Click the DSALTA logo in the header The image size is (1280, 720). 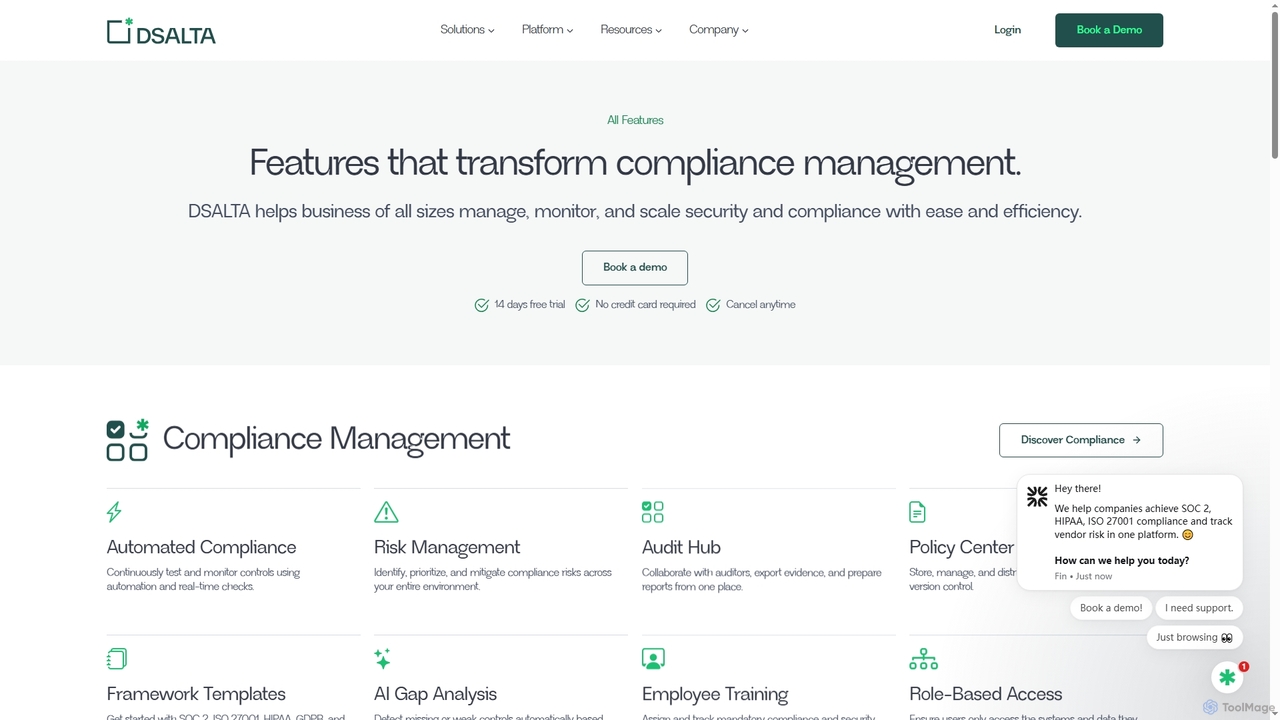tap(161, 31)
